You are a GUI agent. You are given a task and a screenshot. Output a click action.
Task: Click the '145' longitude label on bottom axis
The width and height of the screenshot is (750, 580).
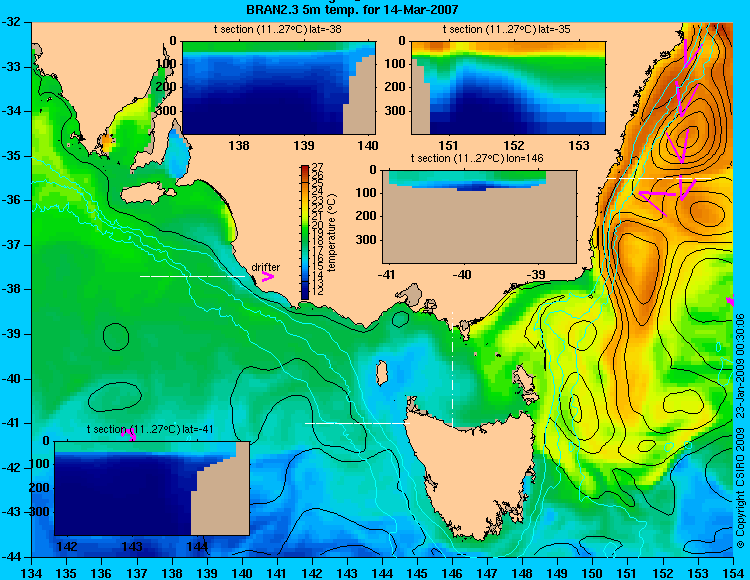point(417,573)
